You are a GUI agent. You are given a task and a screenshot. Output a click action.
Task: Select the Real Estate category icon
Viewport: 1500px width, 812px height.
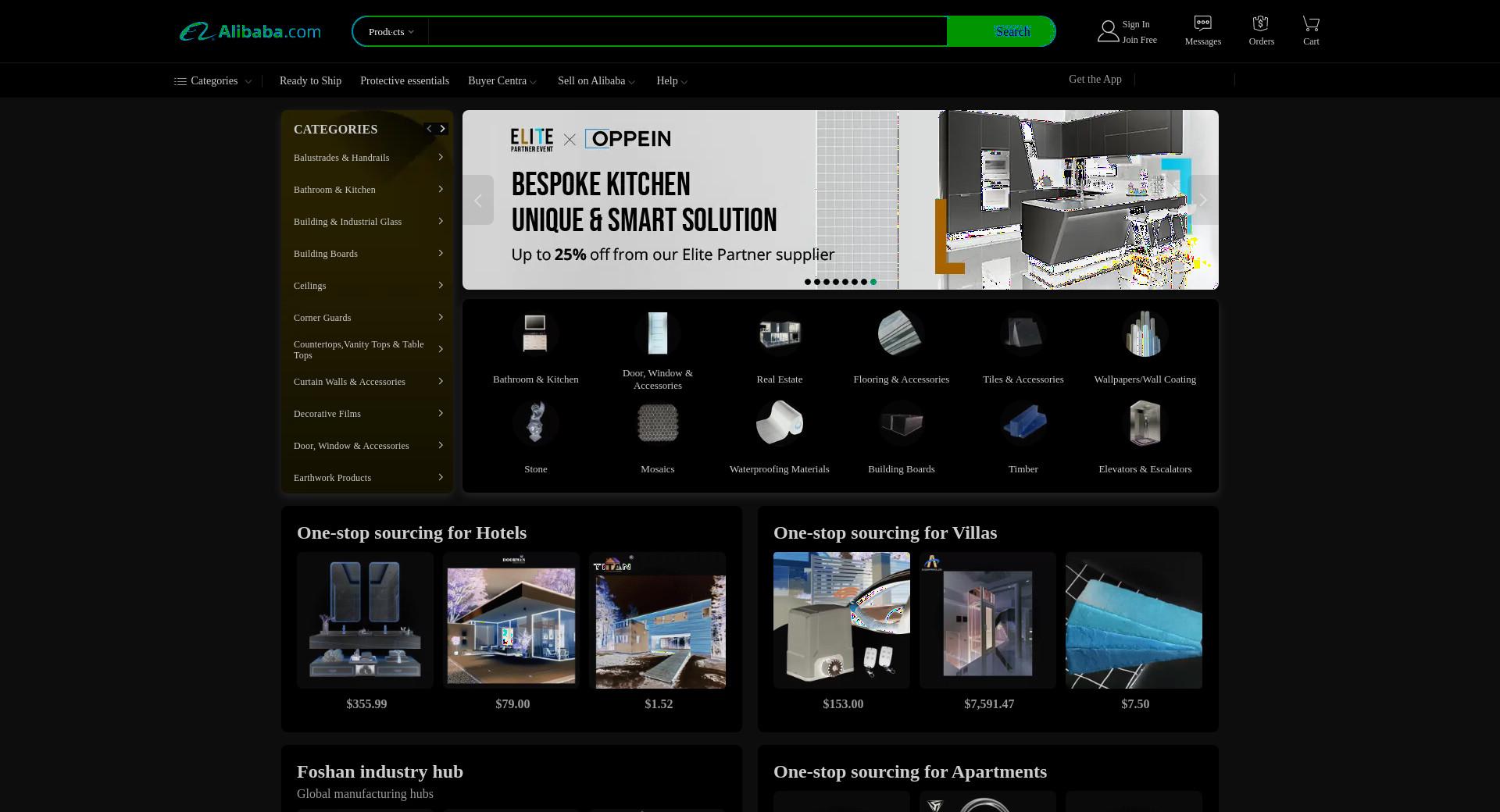[779, 334]
